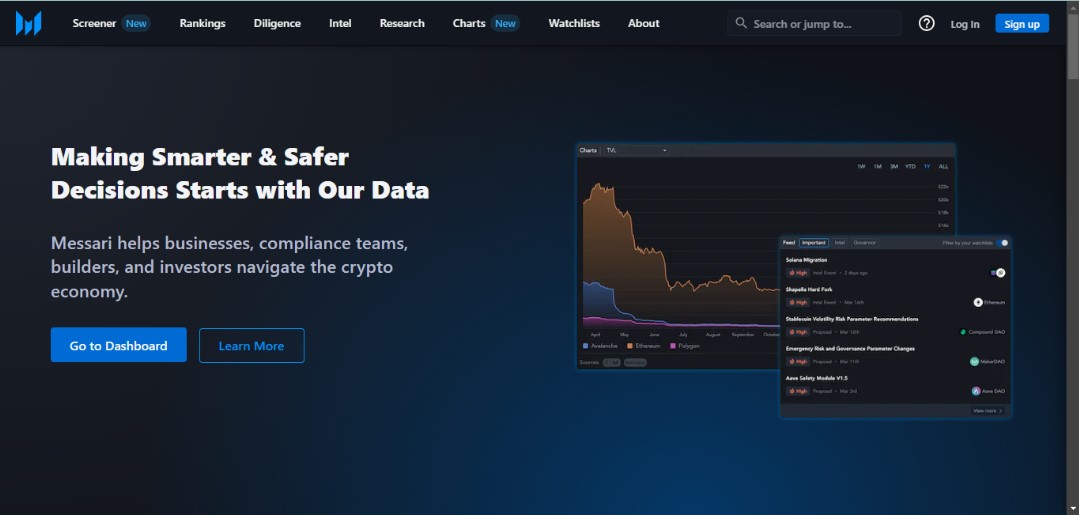Image resolution: width=1079 pixels, height=515 pixels.
Task: Click High badge under Solana Migration
Action: coord(798,273)
